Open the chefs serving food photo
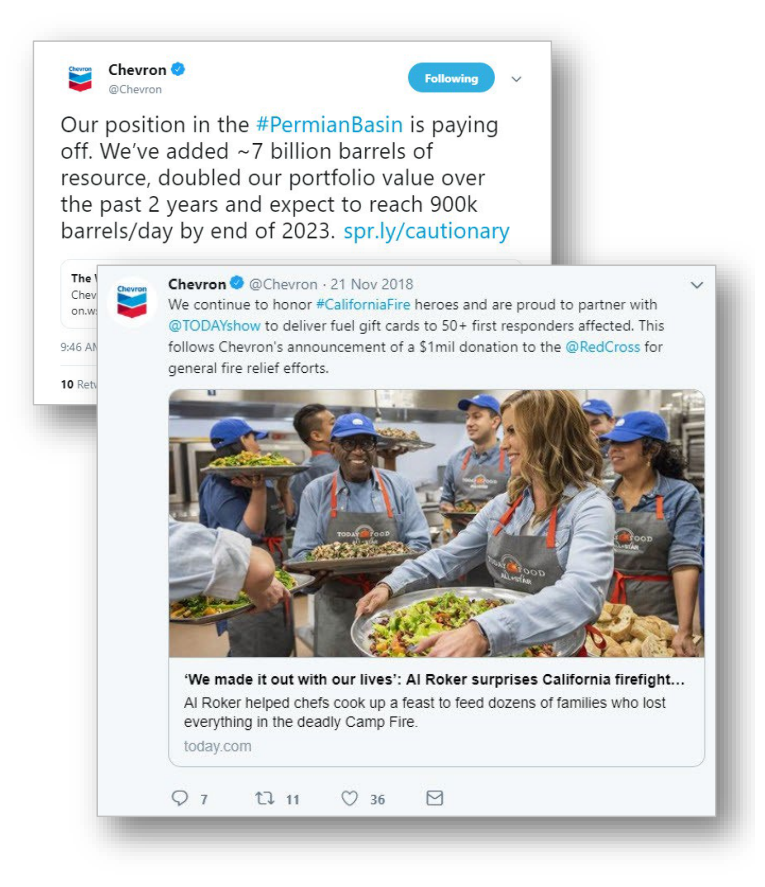The height and width of the screenshot is (887, 765). [x=436, y=522]
